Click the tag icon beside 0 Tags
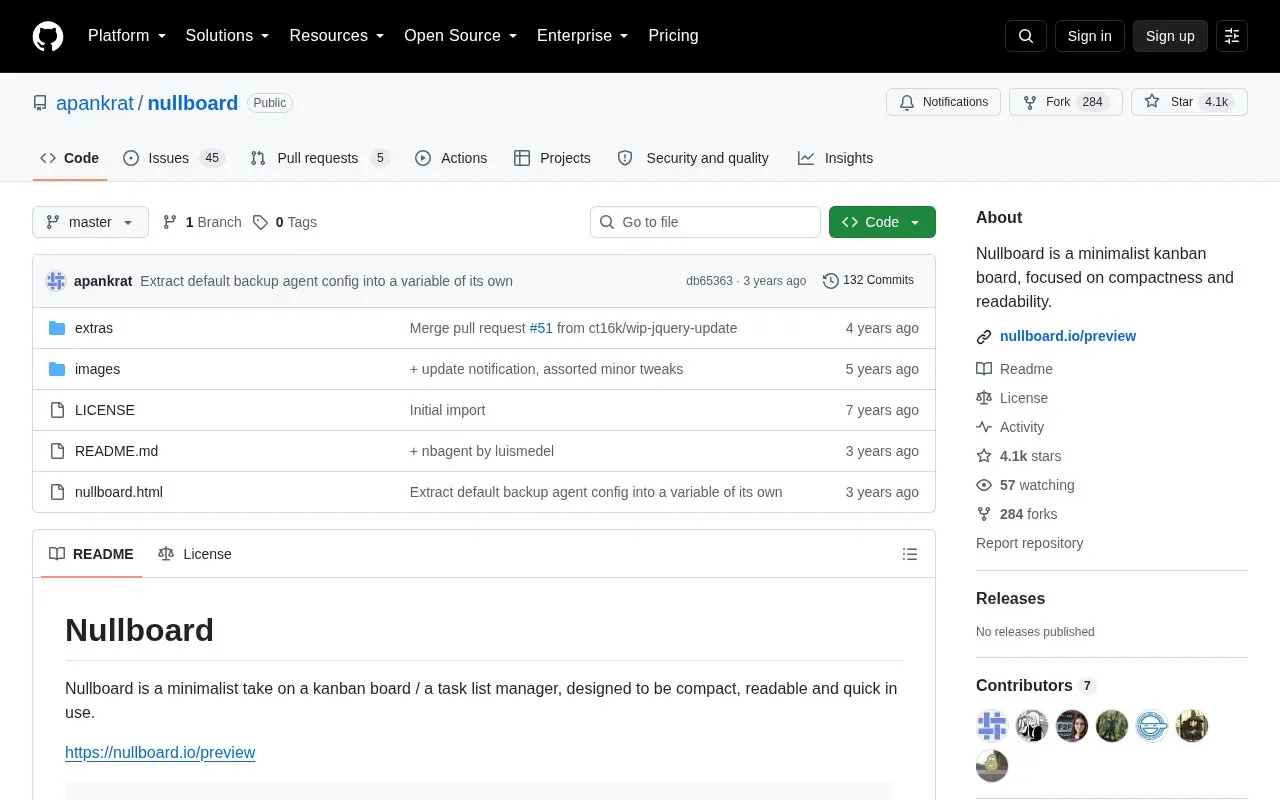The image size is (1280, 800). coord(260,222)
